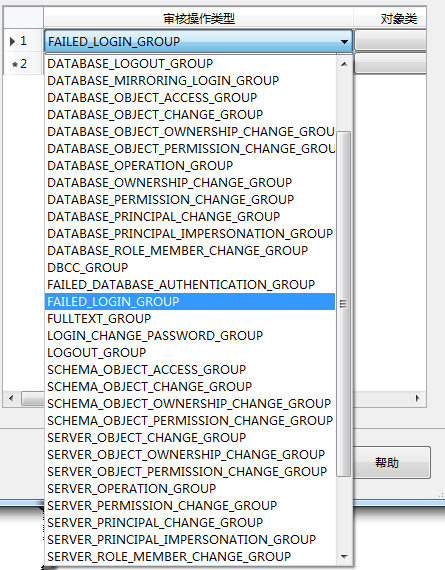Click the row 1 object class cell button

pos(390,40)
